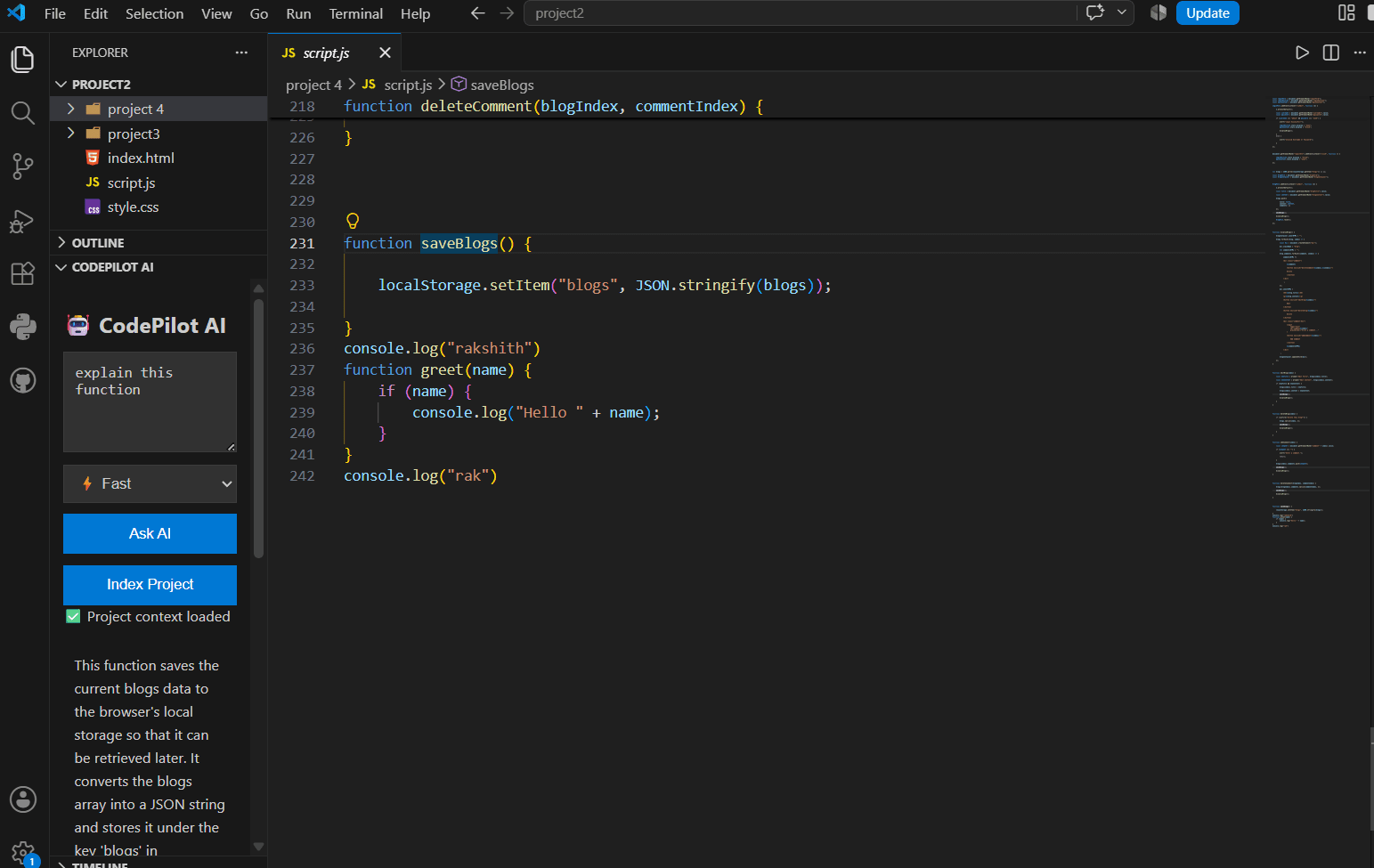
Task: Customize layout icon in title bar
Action: [x=1346, y=12]
